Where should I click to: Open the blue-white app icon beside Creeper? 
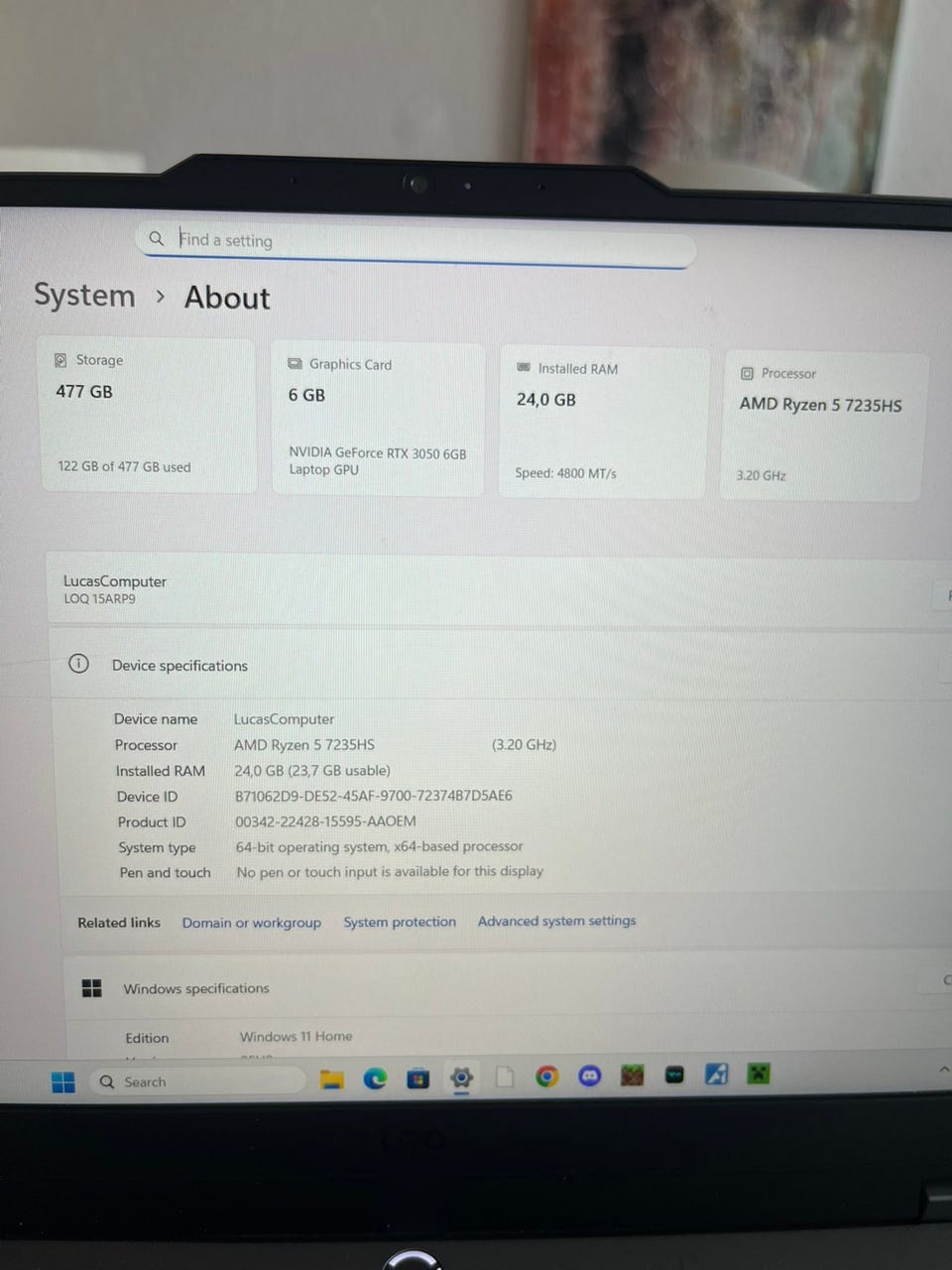(716, 1074)
